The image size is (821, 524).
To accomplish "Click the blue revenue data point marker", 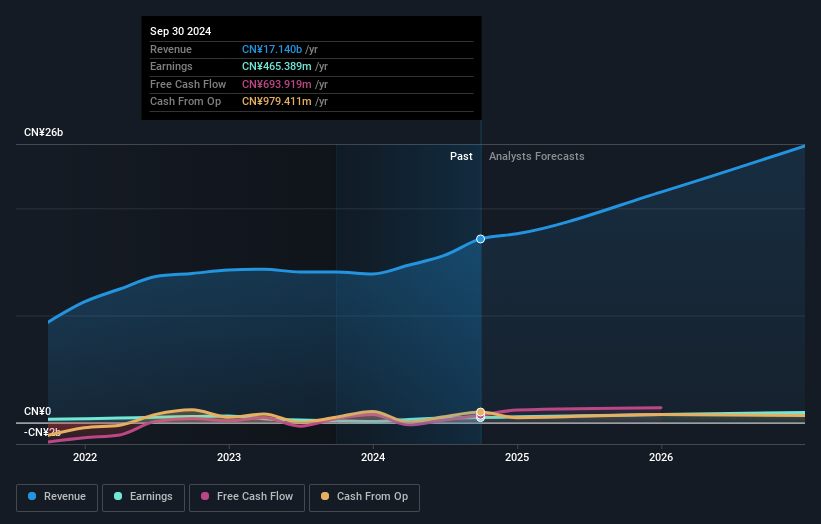I will tap(480, 239).
